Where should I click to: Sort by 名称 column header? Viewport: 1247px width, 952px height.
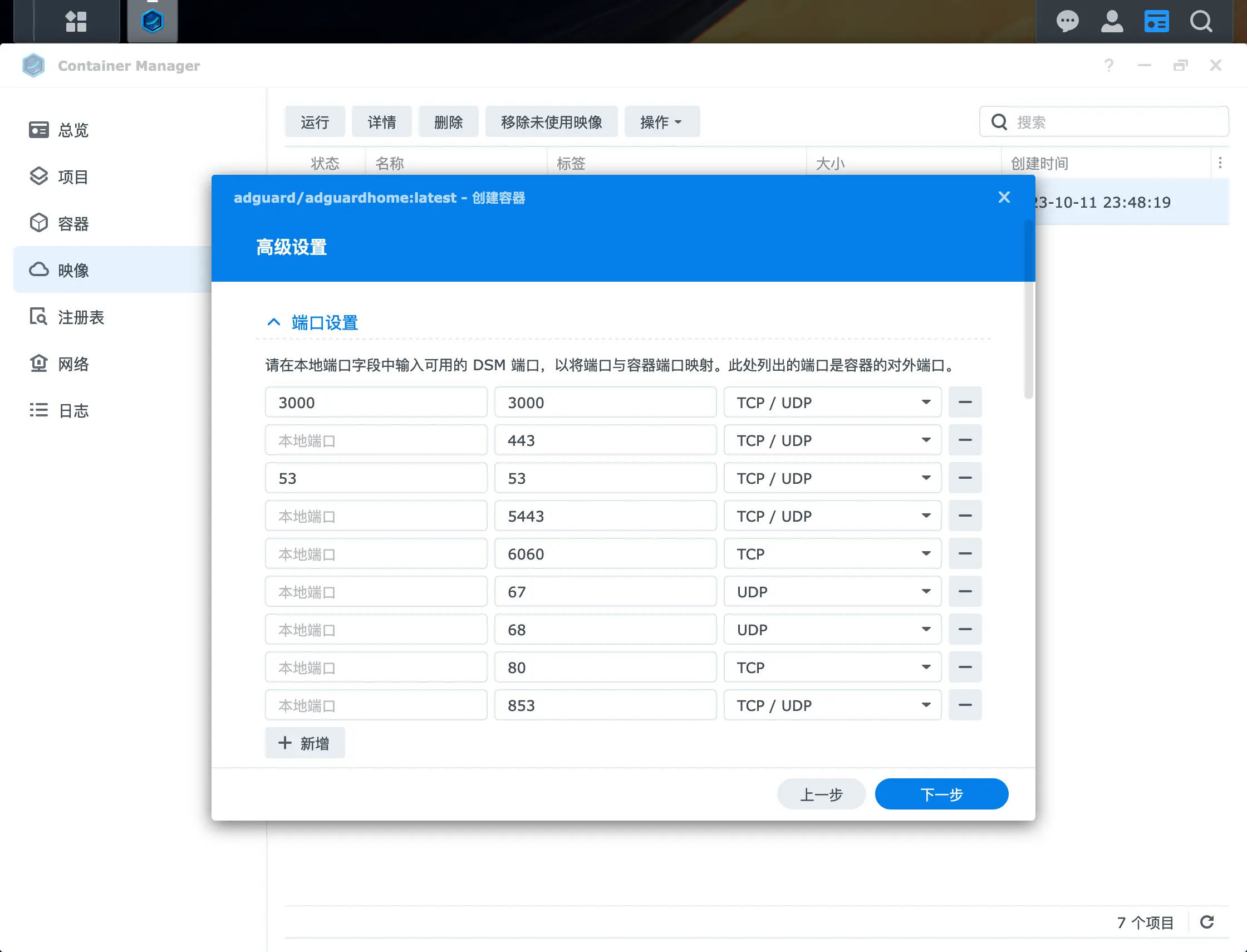click(456, 163)
